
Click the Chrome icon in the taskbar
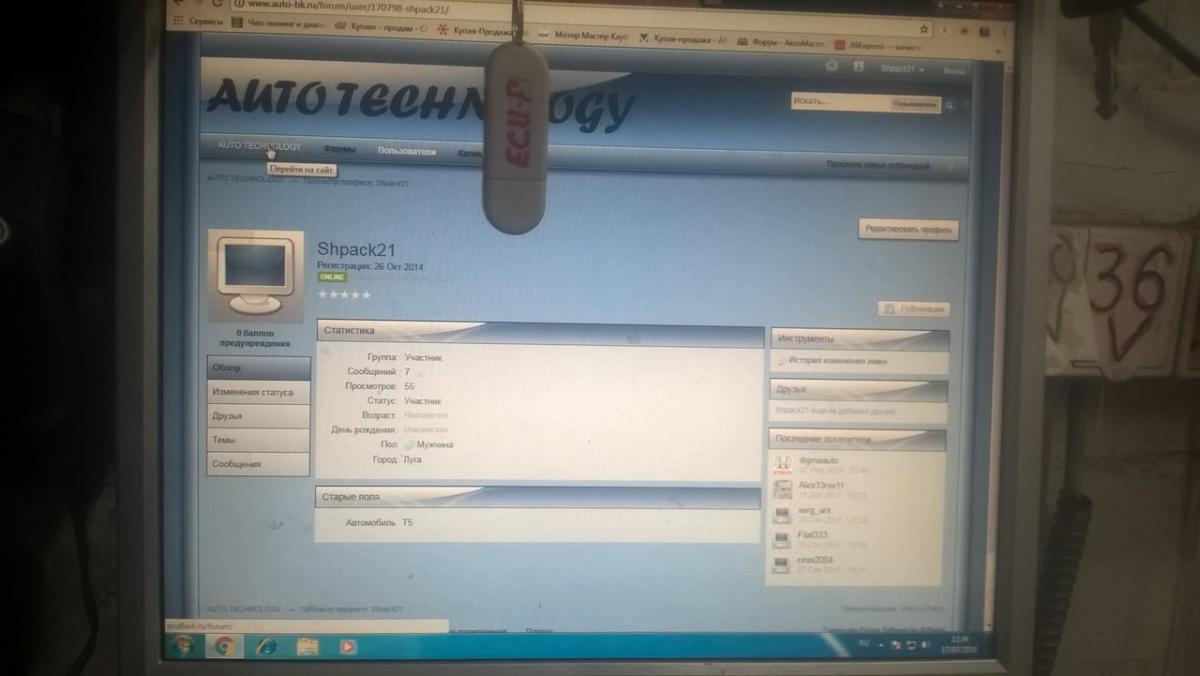223,647
